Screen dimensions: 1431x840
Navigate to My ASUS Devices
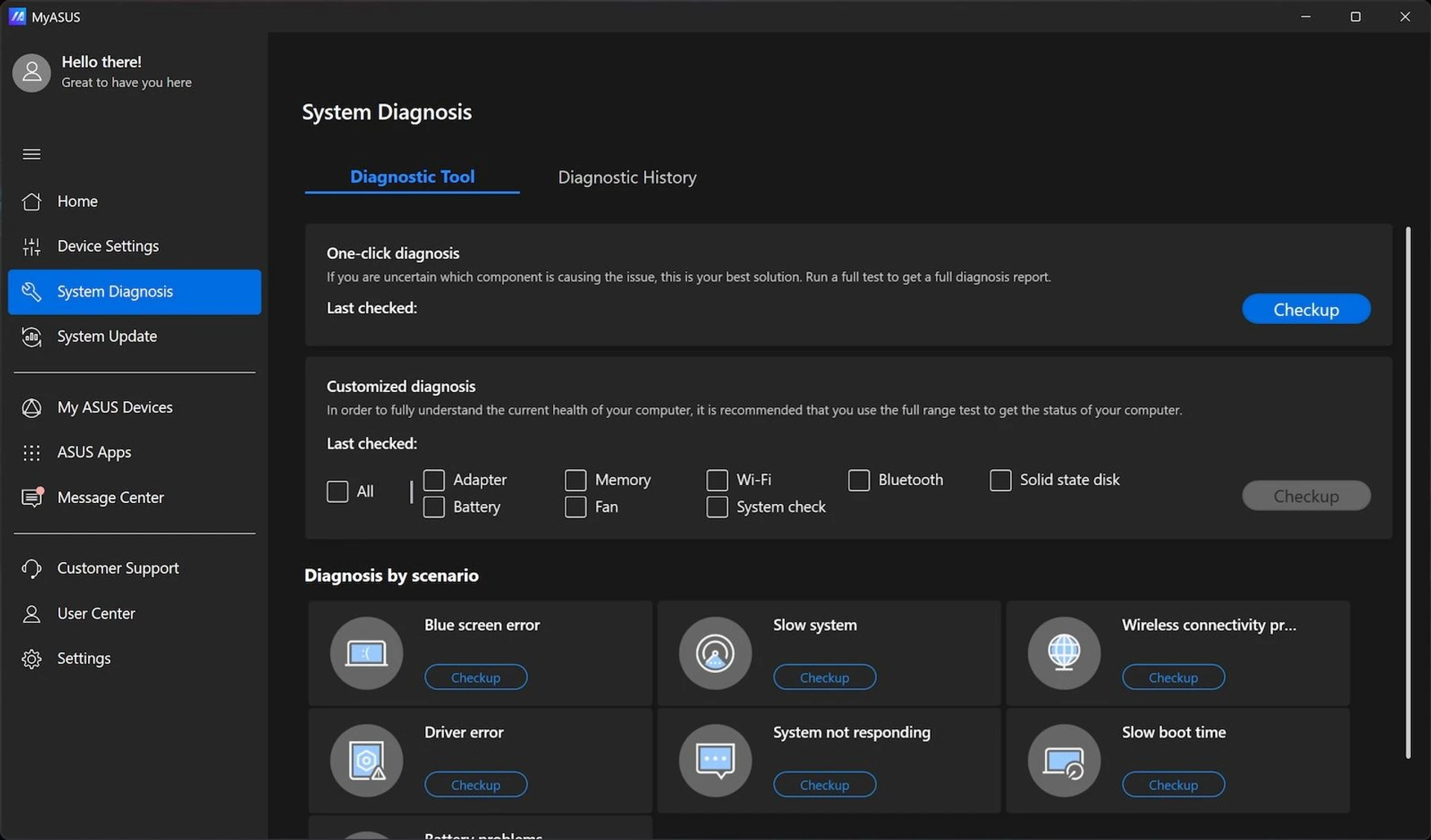coord(134,408)
